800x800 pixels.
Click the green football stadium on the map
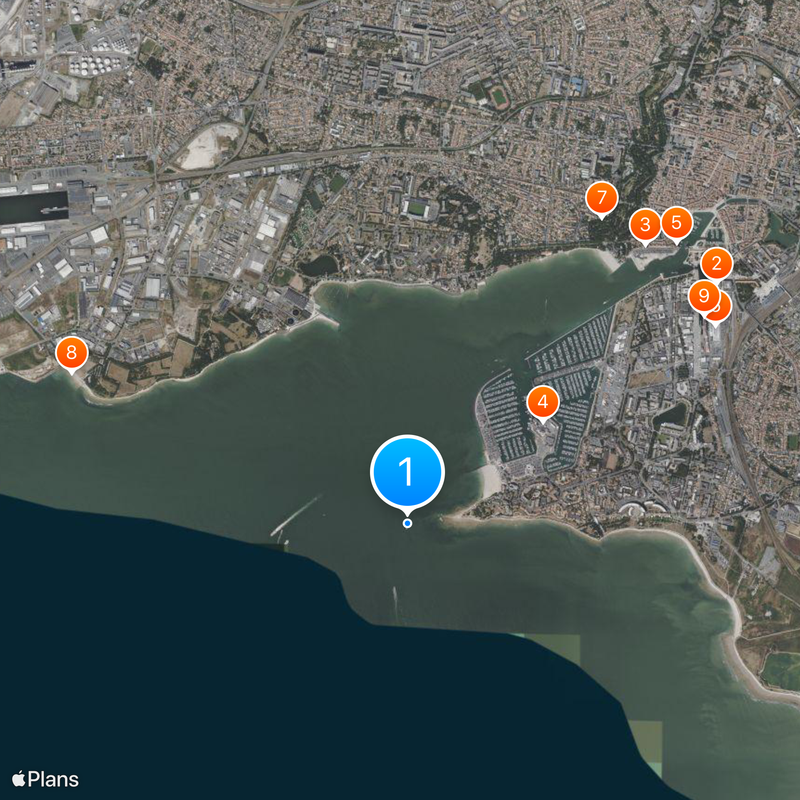pos(417,208)
